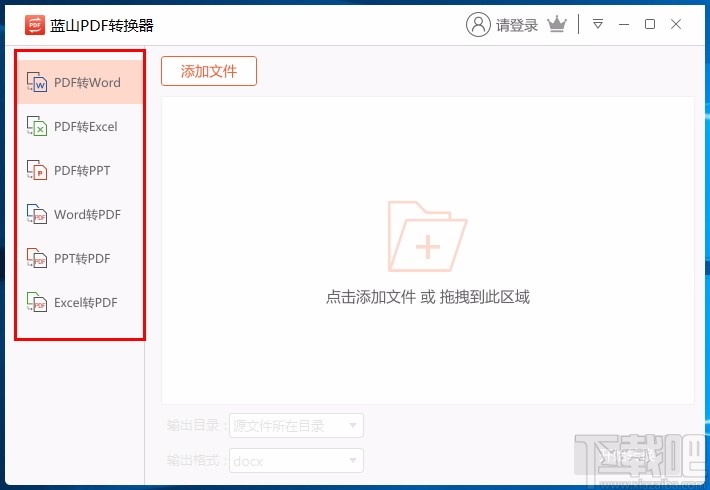Click the 请登录 login link
Image resolution: width=710 pixels, height=490 pixels.
(x=517, y=25)
